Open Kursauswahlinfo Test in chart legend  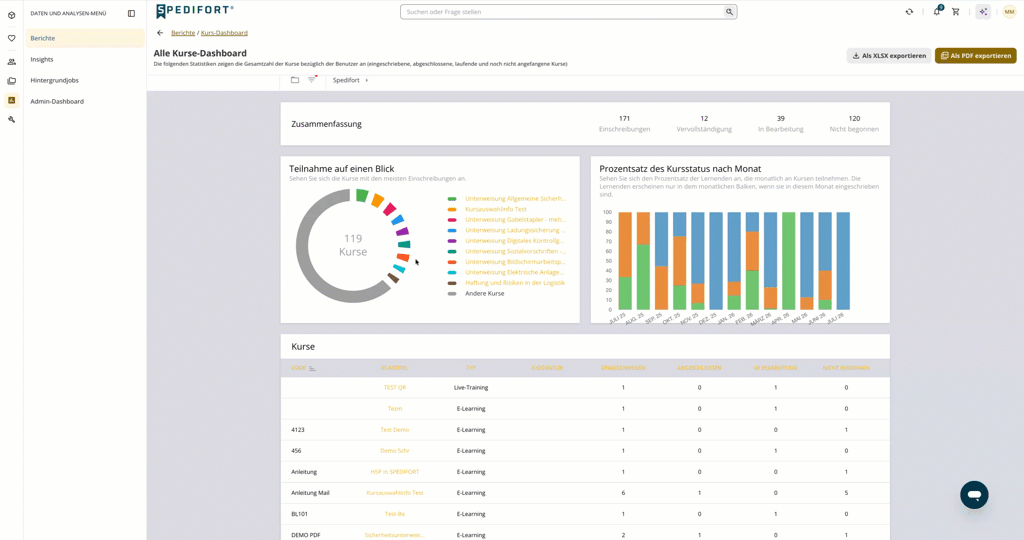(x=496, y=209)
